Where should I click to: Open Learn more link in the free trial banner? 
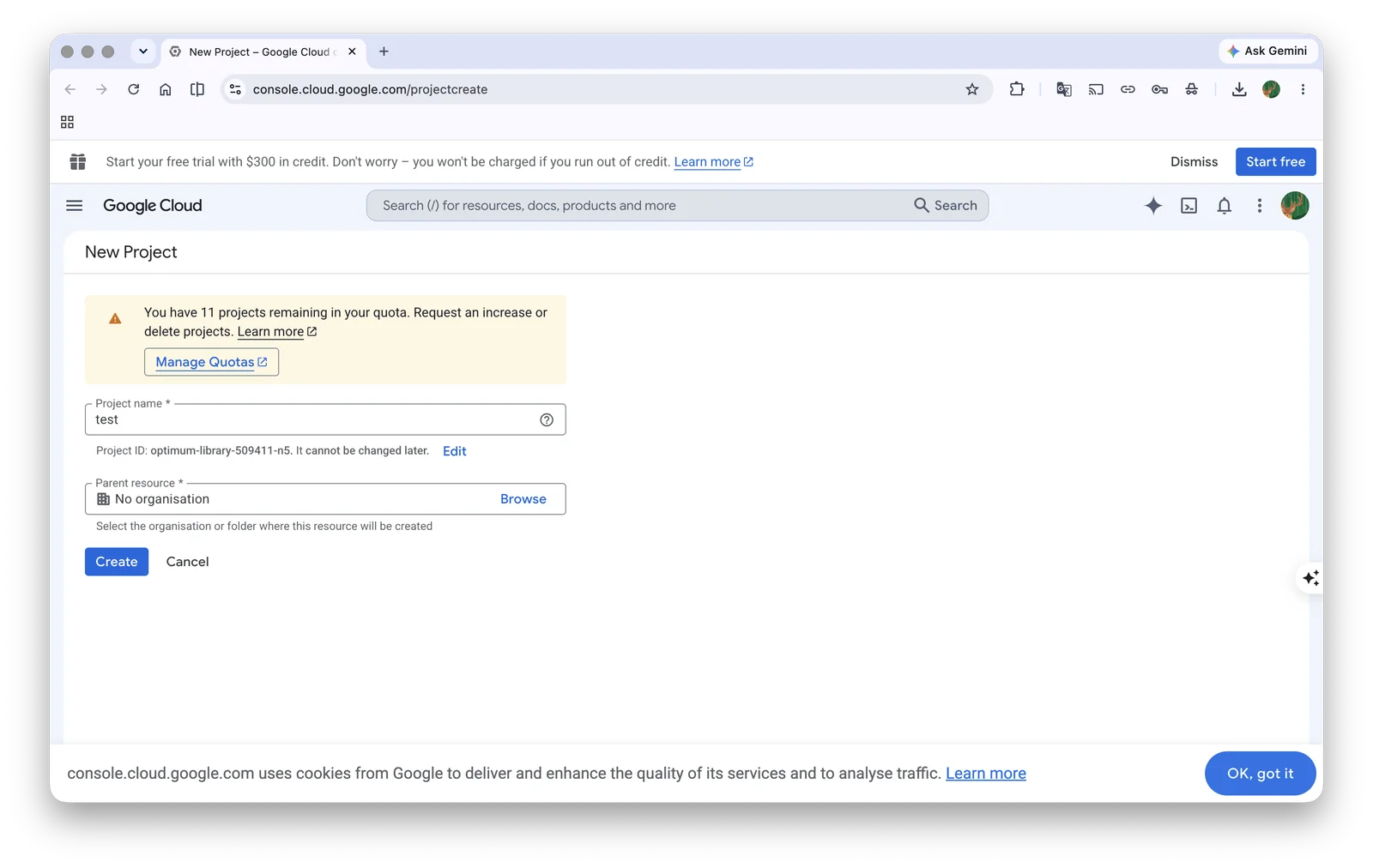pyautogui.click(x=713, y=162)
